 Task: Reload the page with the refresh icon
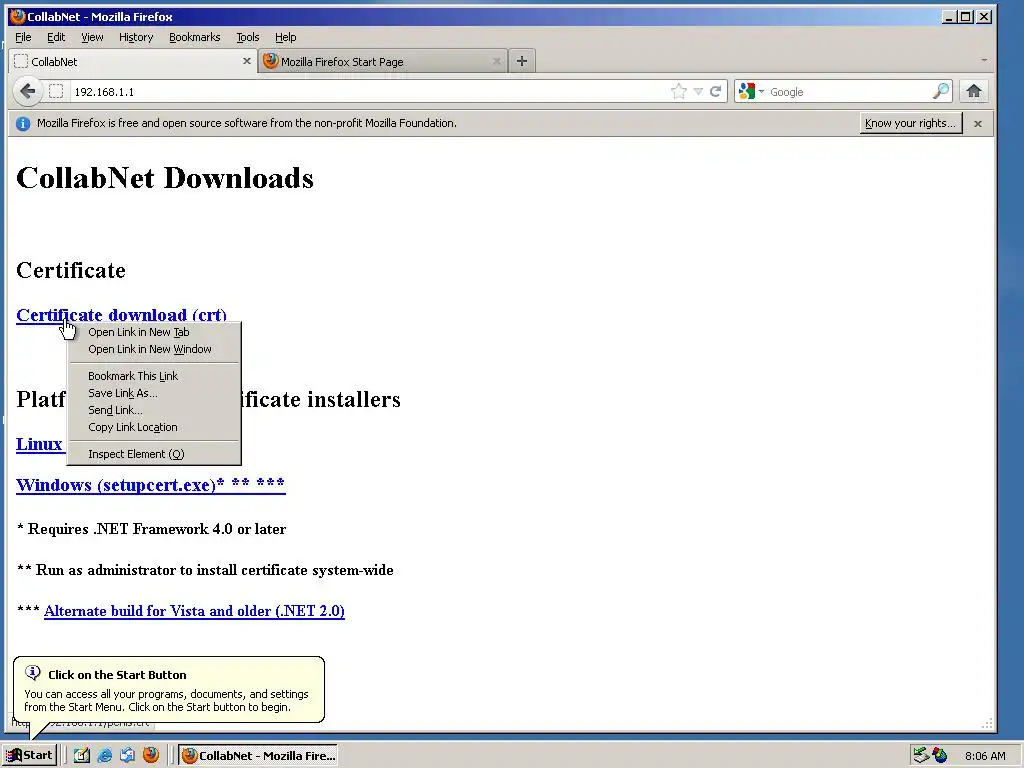click(716, 91)
